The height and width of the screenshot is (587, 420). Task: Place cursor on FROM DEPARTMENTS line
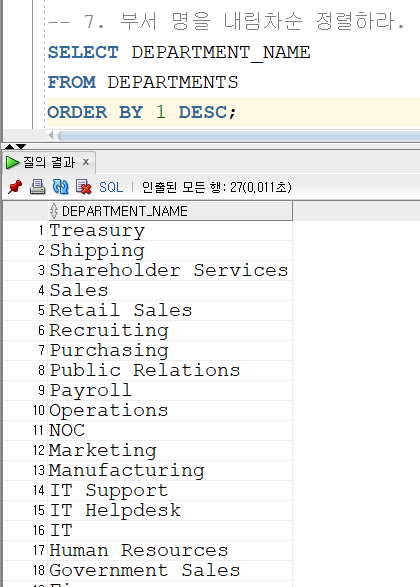click(x=143, y=82)
